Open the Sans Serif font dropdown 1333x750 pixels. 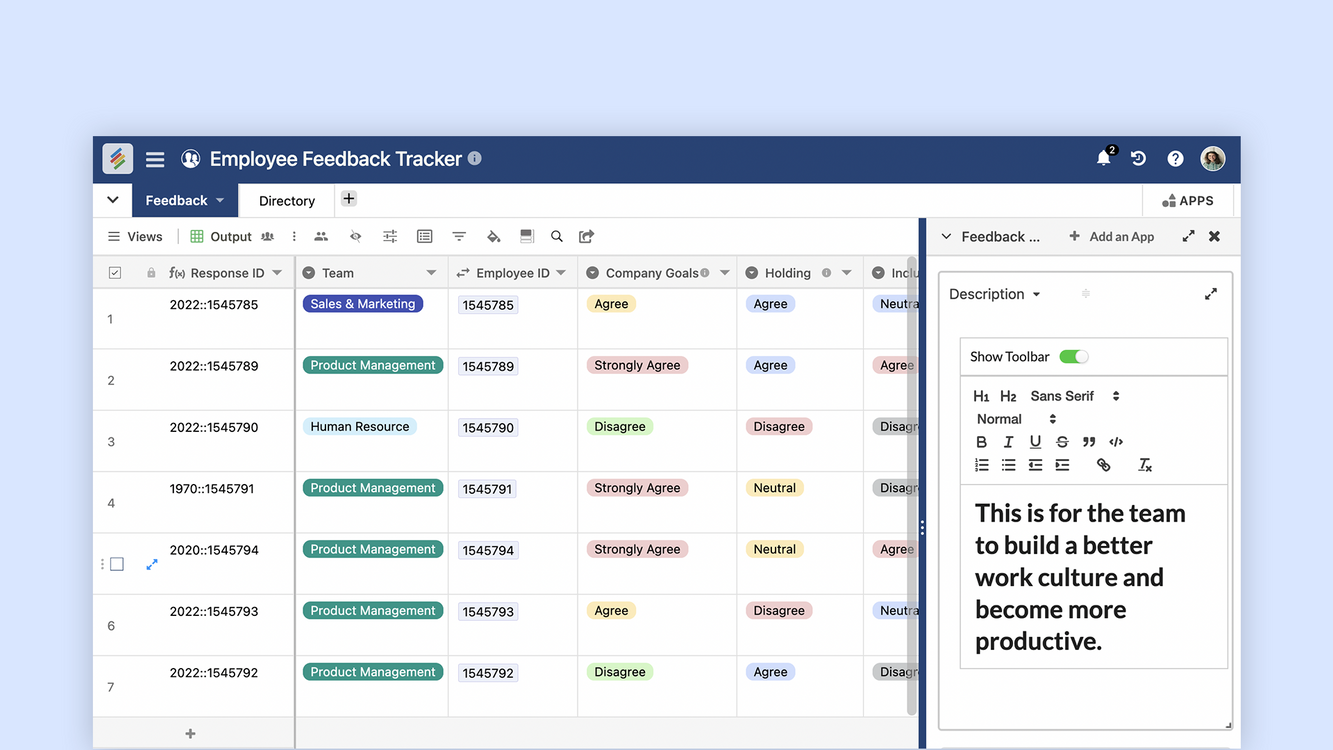pyautogui.click(x=1074, y=396)
